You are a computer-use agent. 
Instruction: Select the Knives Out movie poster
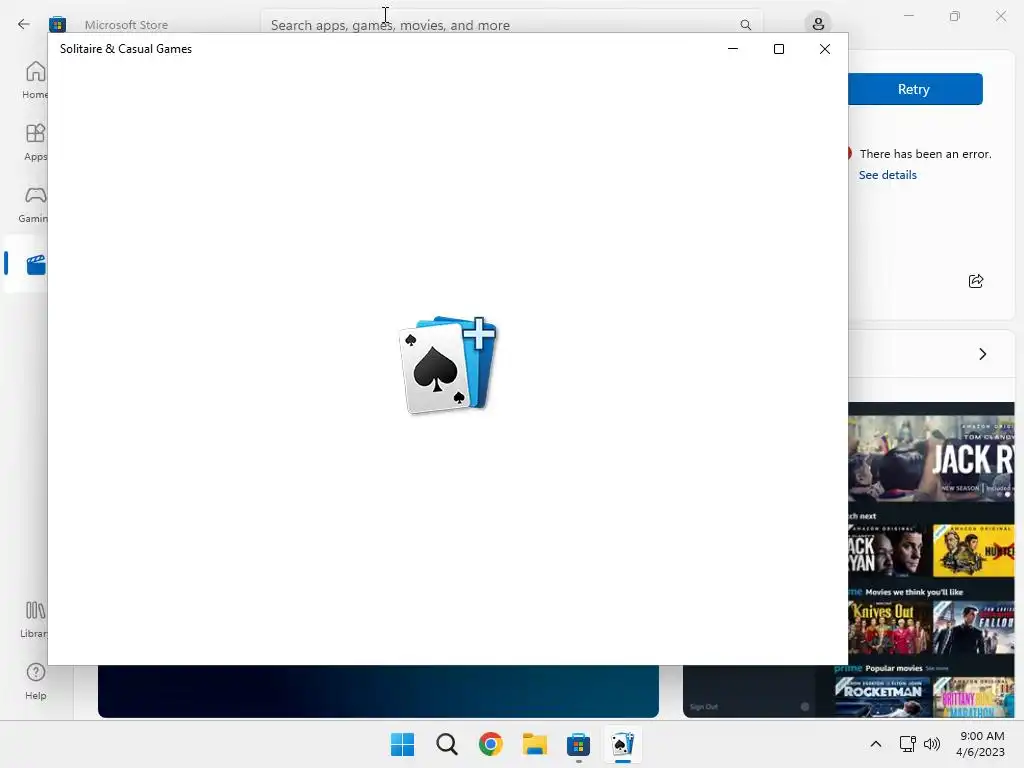pos(889,627)
